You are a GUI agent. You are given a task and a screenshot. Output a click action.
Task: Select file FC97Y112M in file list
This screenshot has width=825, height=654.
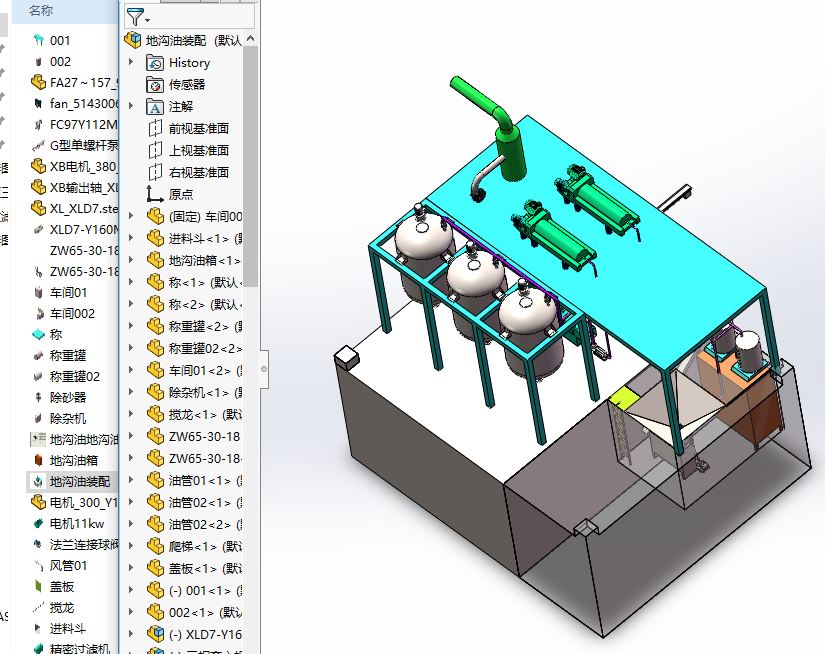[x=84, y=125]
